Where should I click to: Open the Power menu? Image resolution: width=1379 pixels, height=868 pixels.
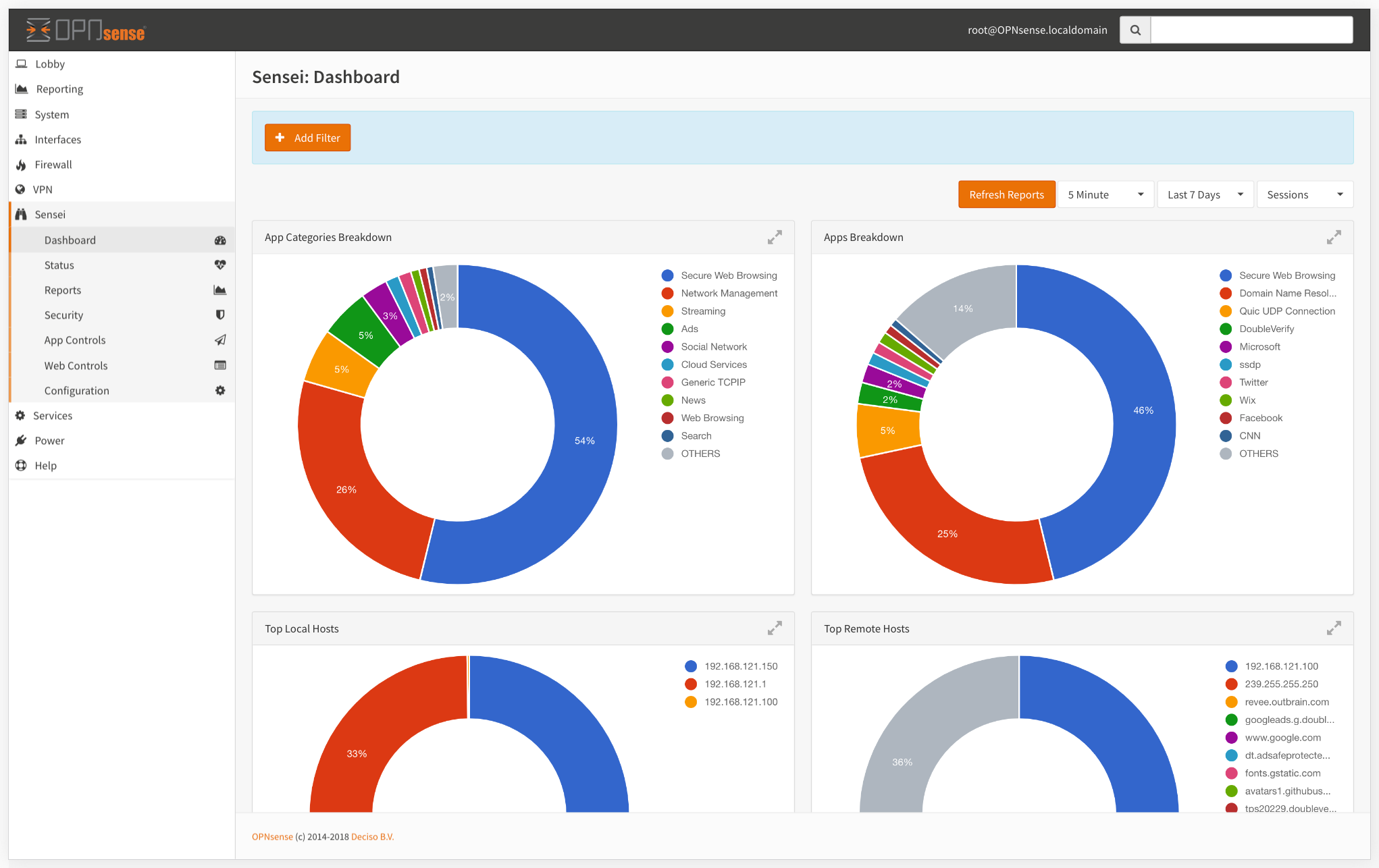122,440
